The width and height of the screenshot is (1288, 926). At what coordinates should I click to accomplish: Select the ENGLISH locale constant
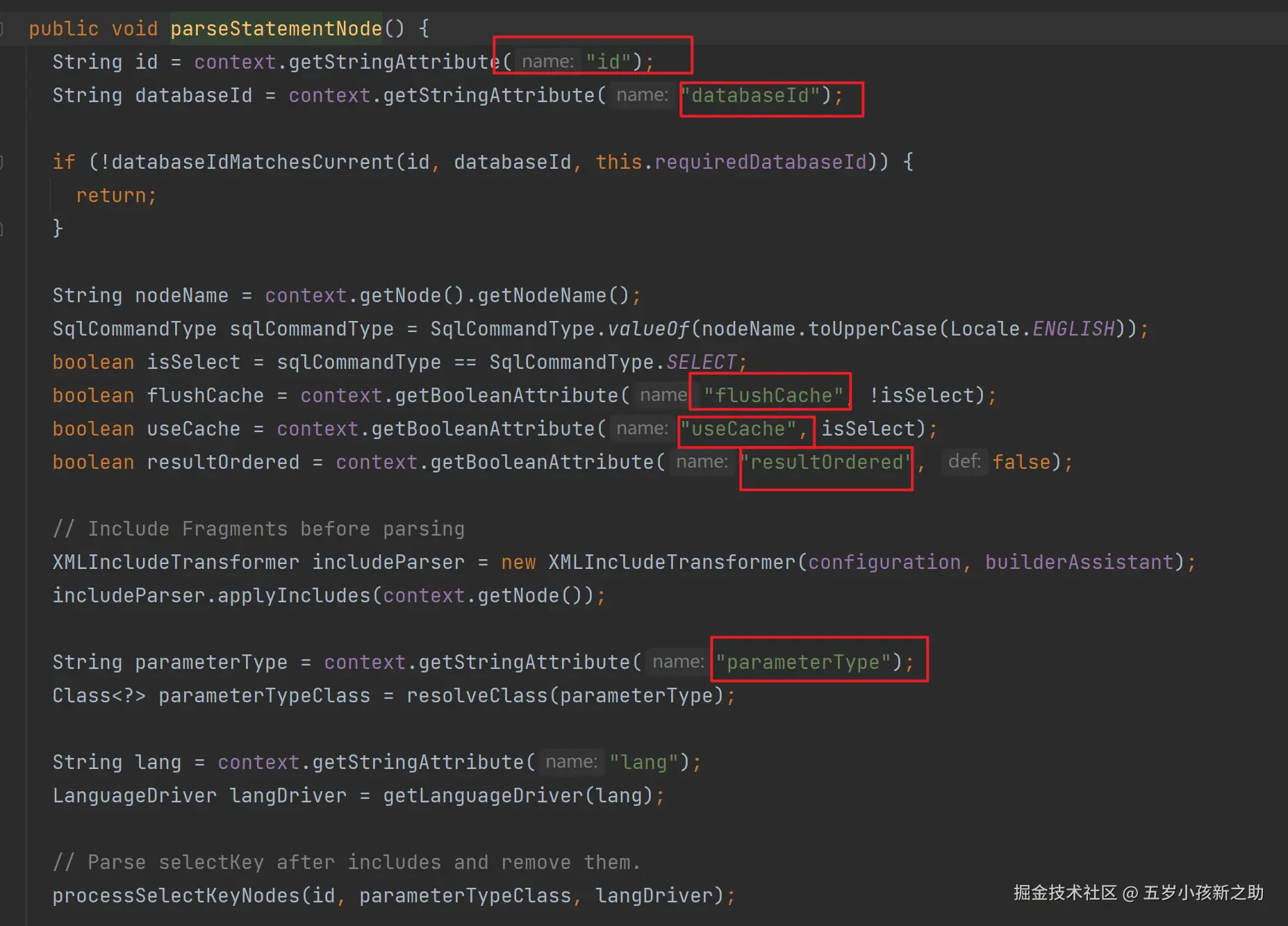point(1073,329)
